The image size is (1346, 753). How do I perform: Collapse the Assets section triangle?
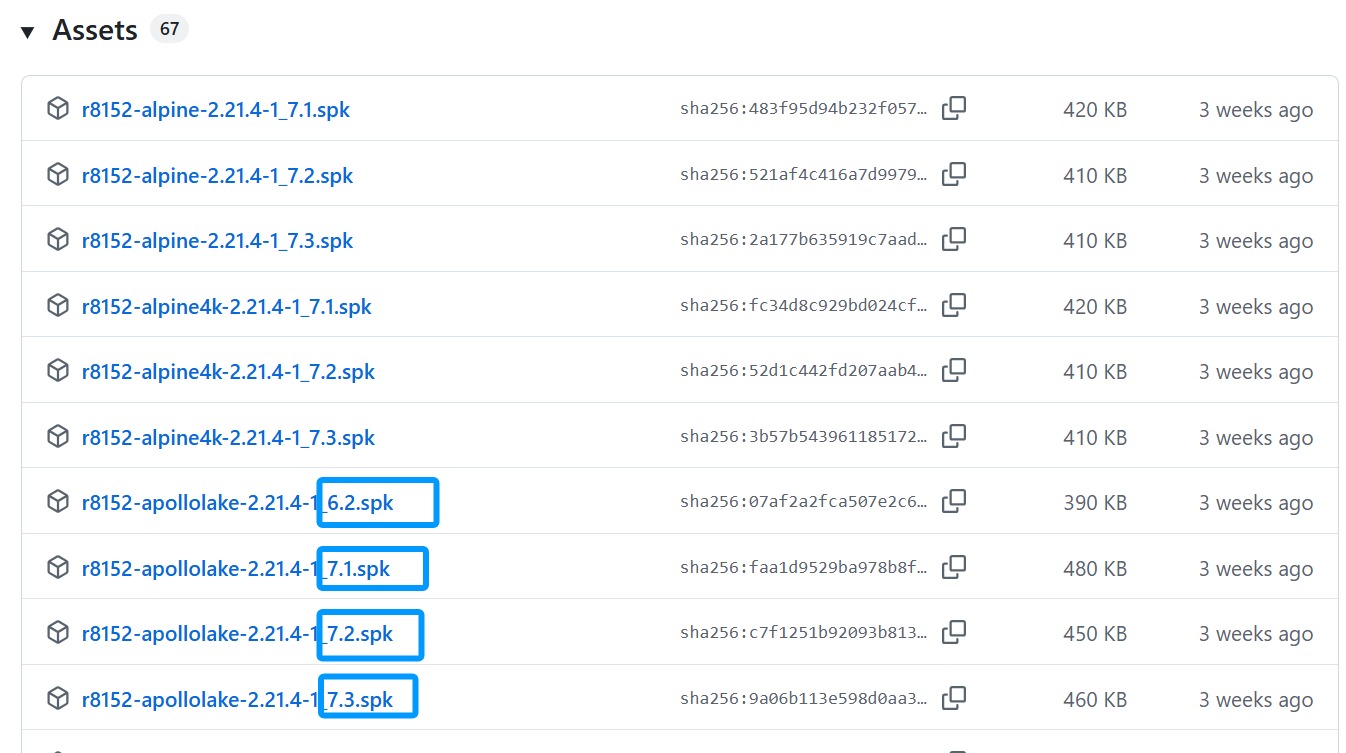pyautogui.click(x=28, y=32)
